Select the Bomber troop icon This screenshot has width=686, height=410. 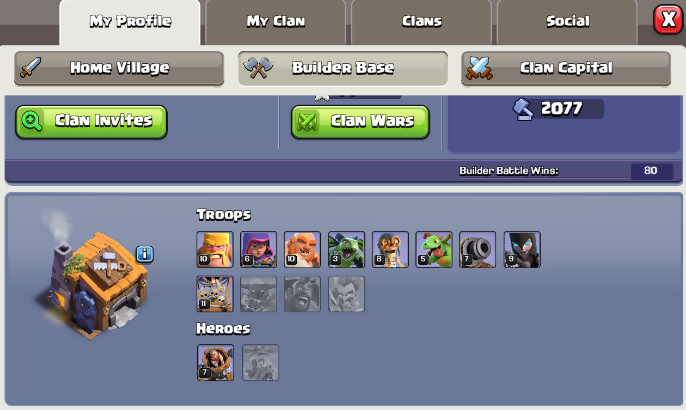click(390, 249)
